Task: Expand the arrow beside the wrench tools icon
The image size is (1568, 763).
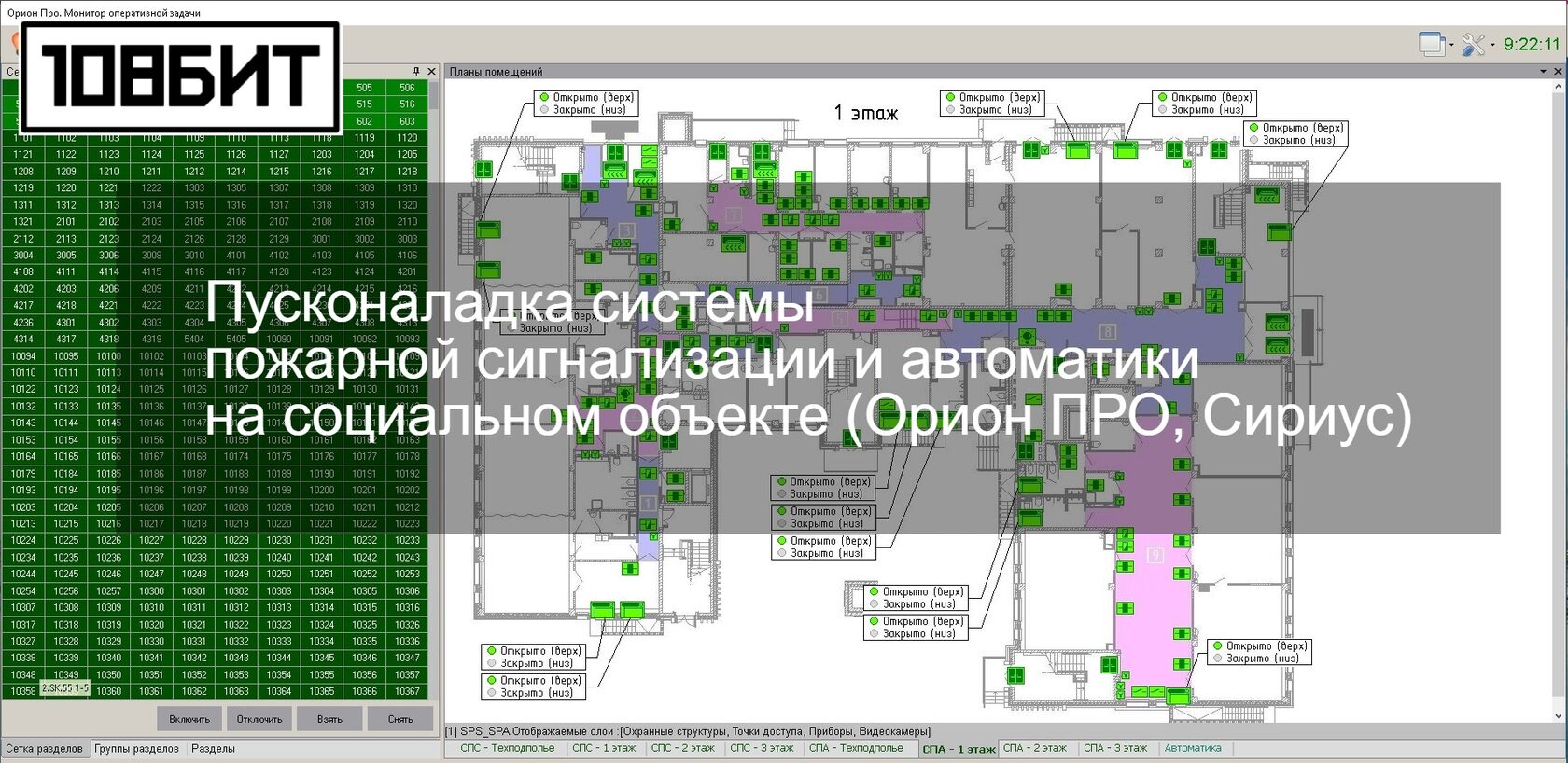Action: pyautogui.click(x=1492, y=45)
